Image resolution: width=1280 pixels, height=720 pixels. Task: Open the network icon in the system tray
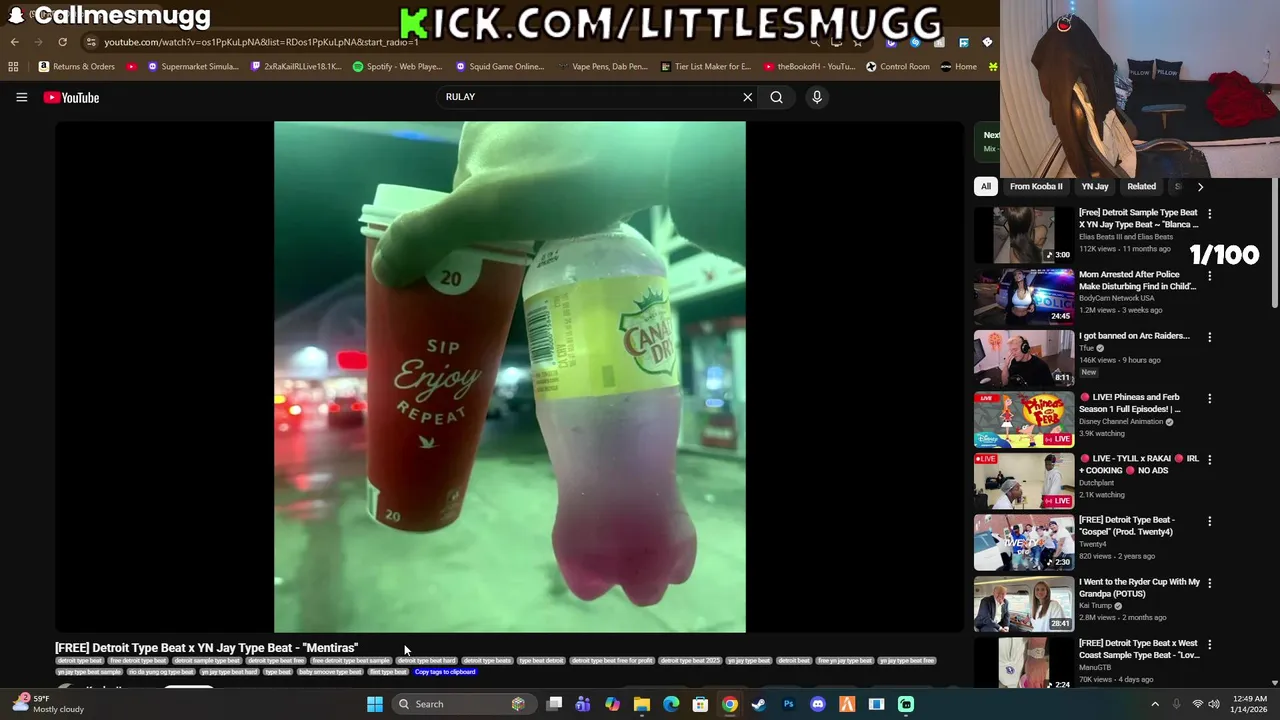(1197, 704)
